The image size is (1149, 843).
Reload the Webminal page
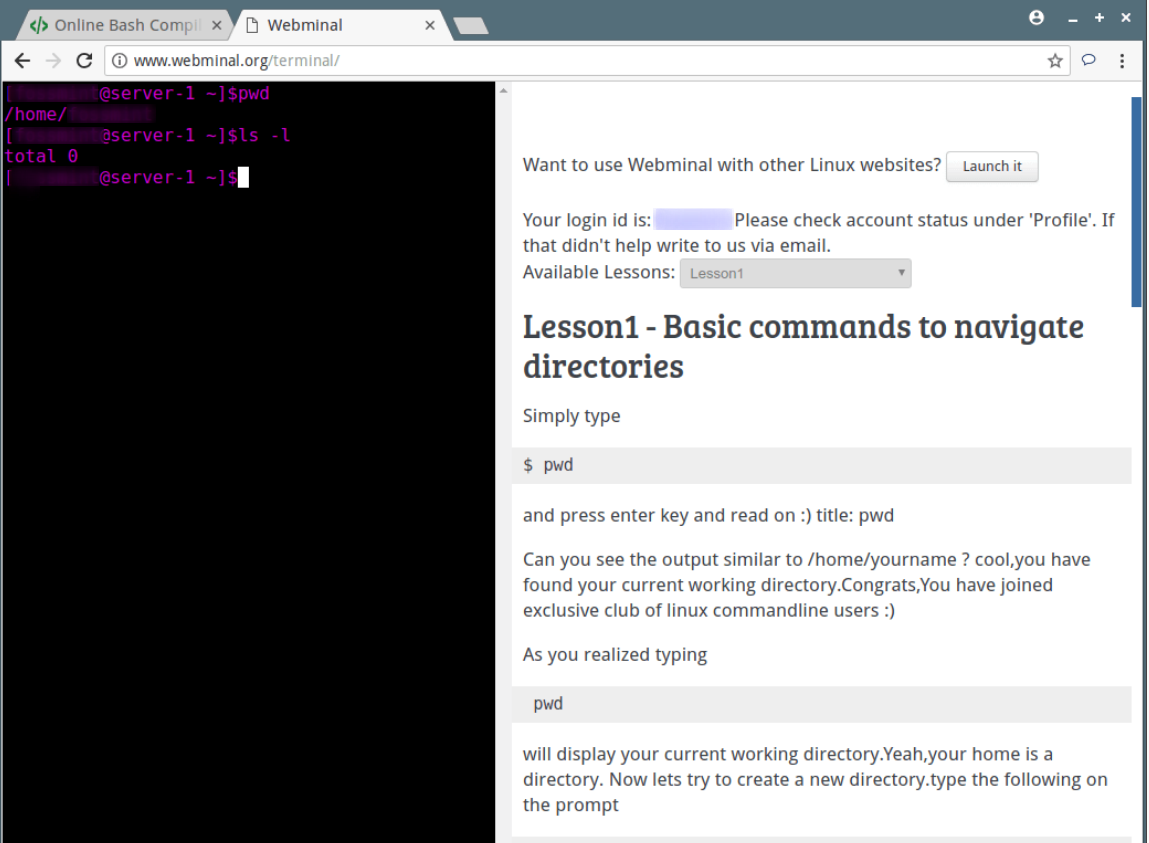84,61
